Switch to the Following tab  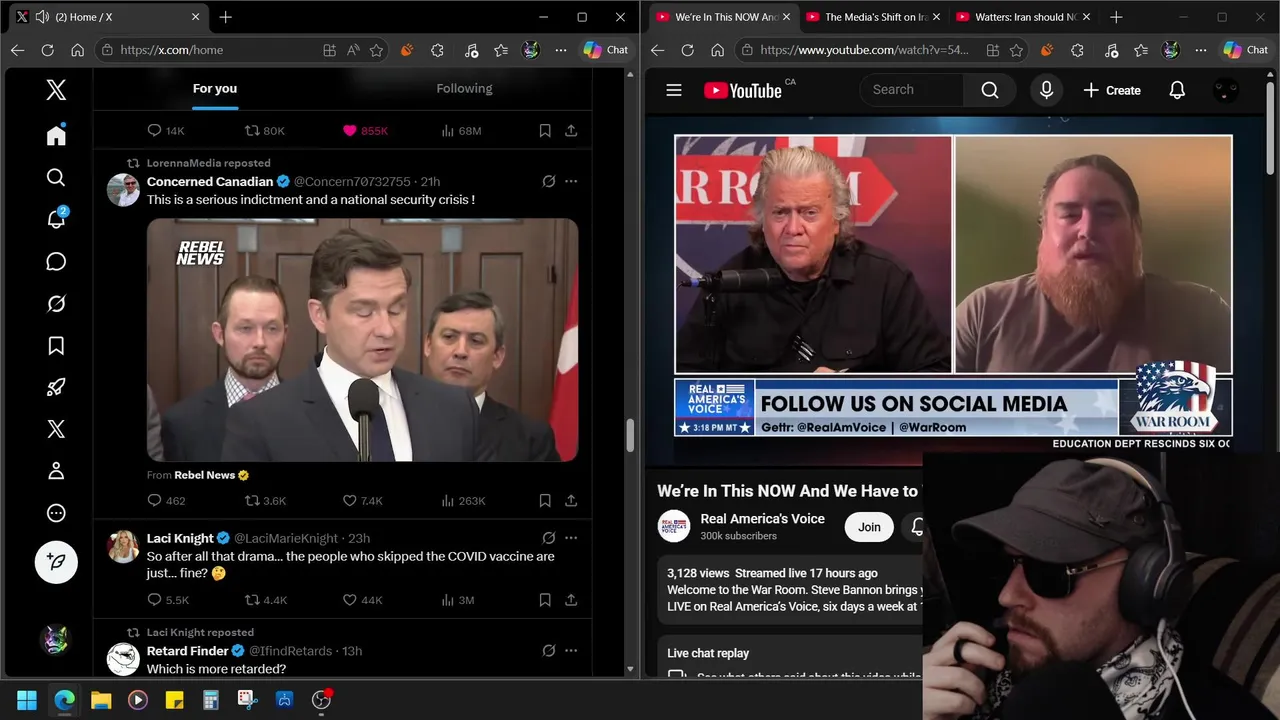464,89
